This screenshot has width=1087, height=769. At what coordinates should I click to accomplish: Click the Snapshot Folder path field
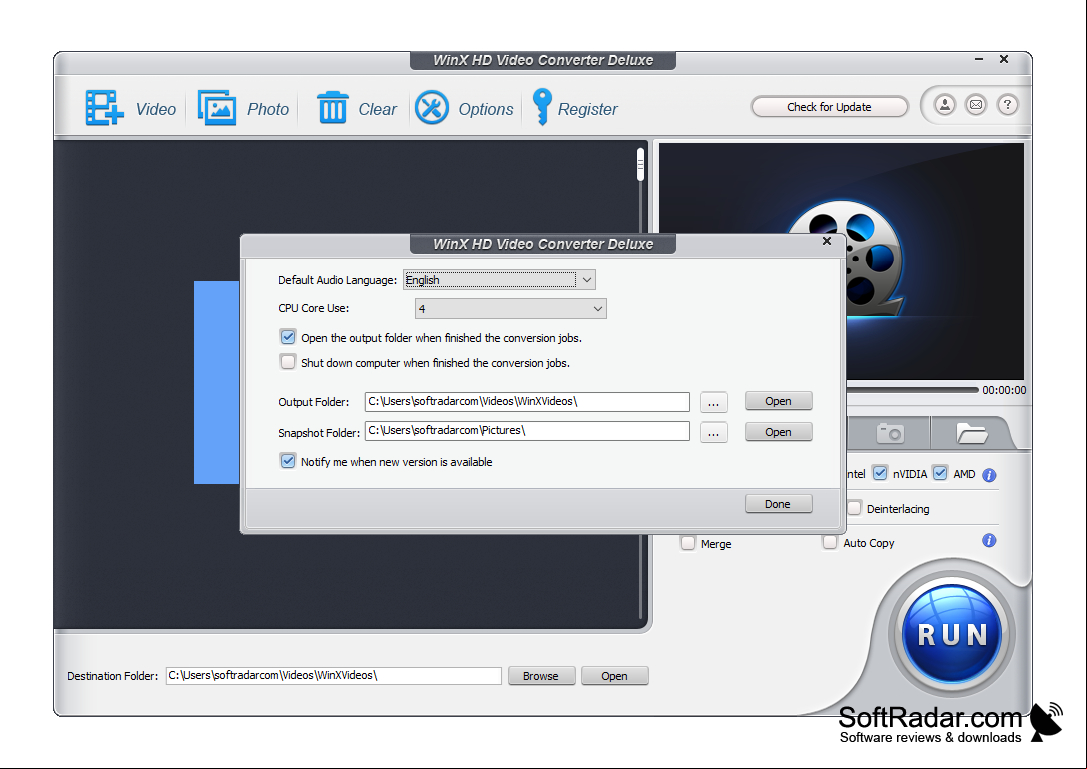pyautogui.click(x=527, y=431)
